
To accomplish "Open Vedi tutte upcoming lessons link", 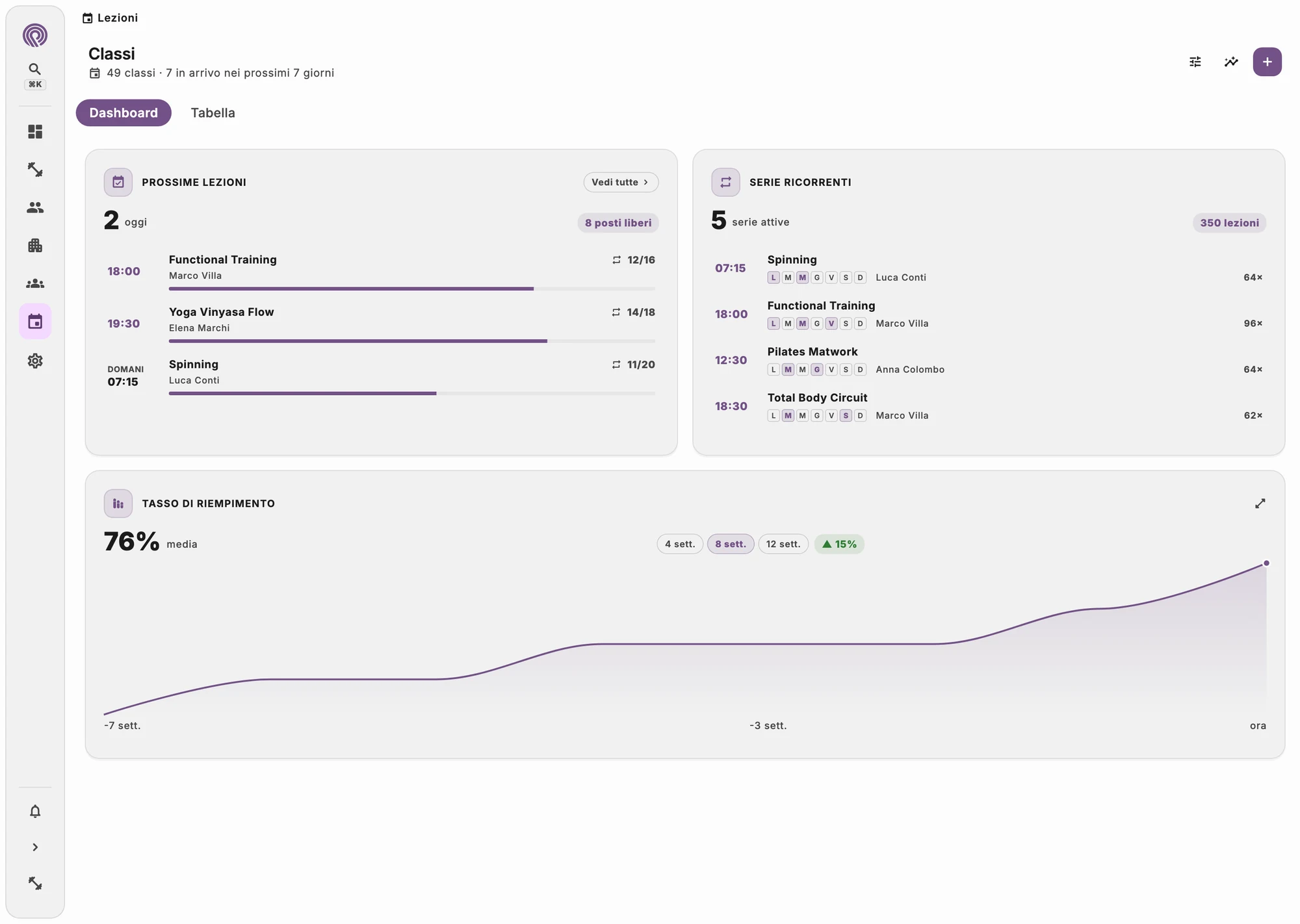I will [x=621, y=182].
